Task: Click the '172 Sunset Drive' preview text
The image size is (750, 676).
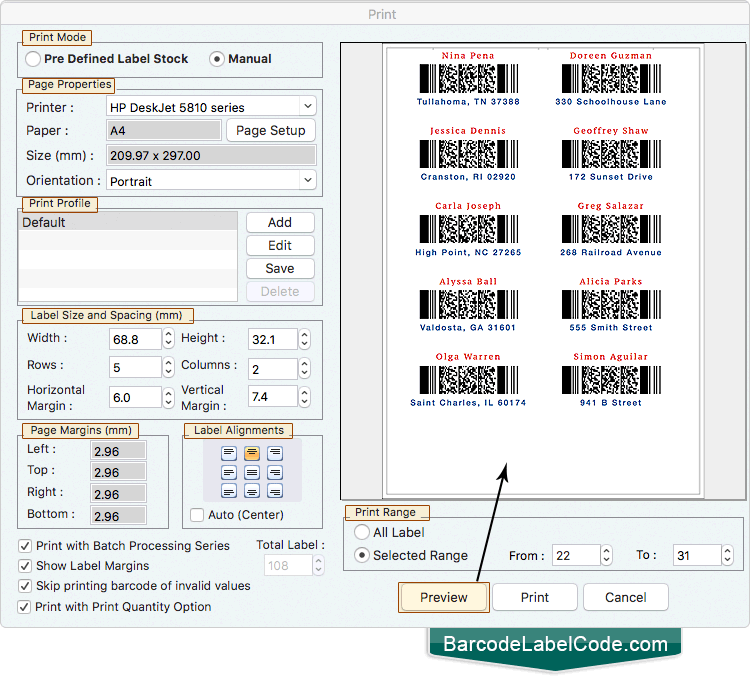Action: coord(611,177)
